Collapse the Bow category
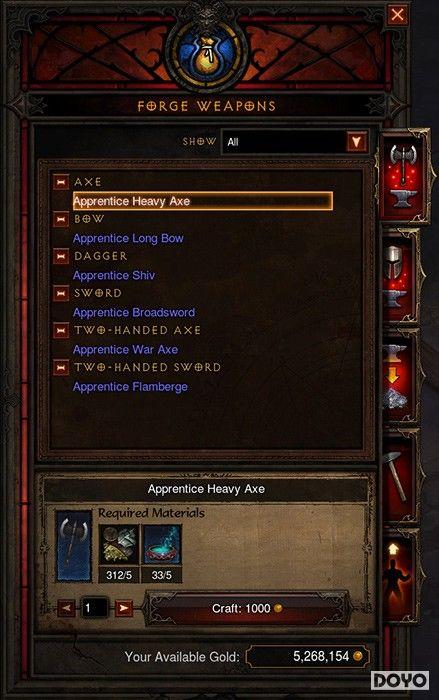Viewport: 439px width, 700px height. (x=61, y=219)
